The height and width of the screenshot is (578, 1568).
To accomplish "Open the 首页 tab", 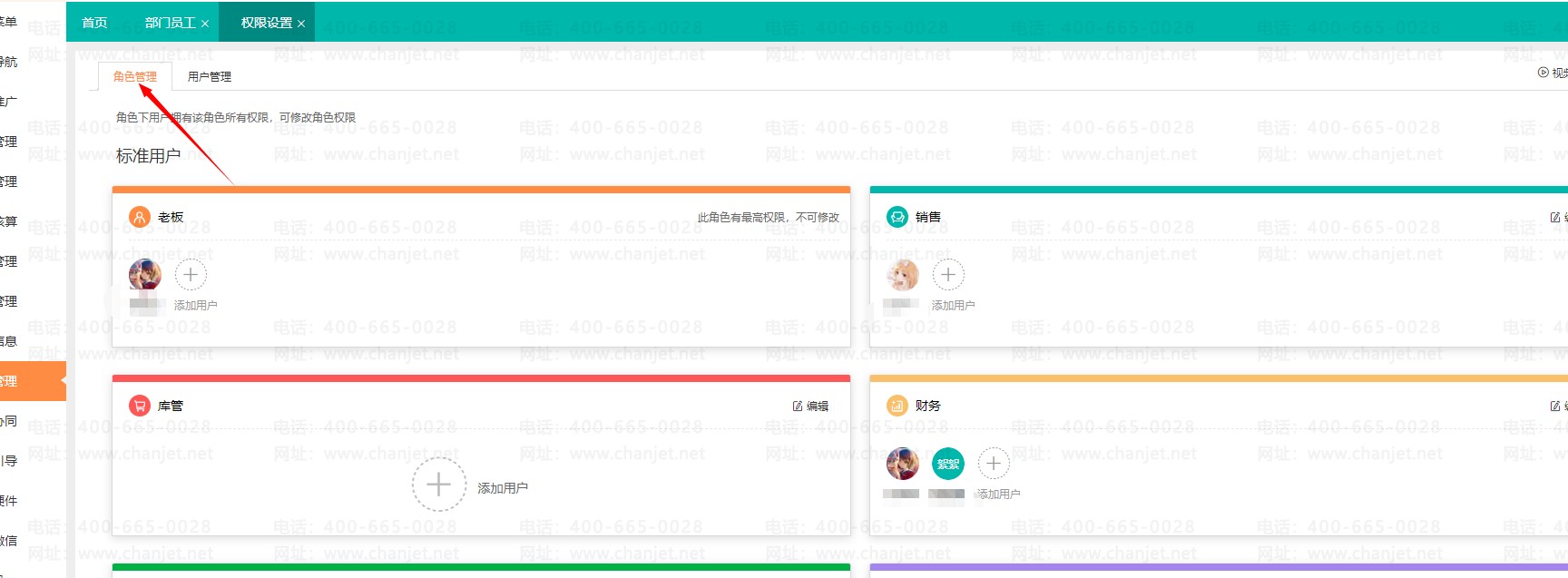I will click(x=94, y=23).
